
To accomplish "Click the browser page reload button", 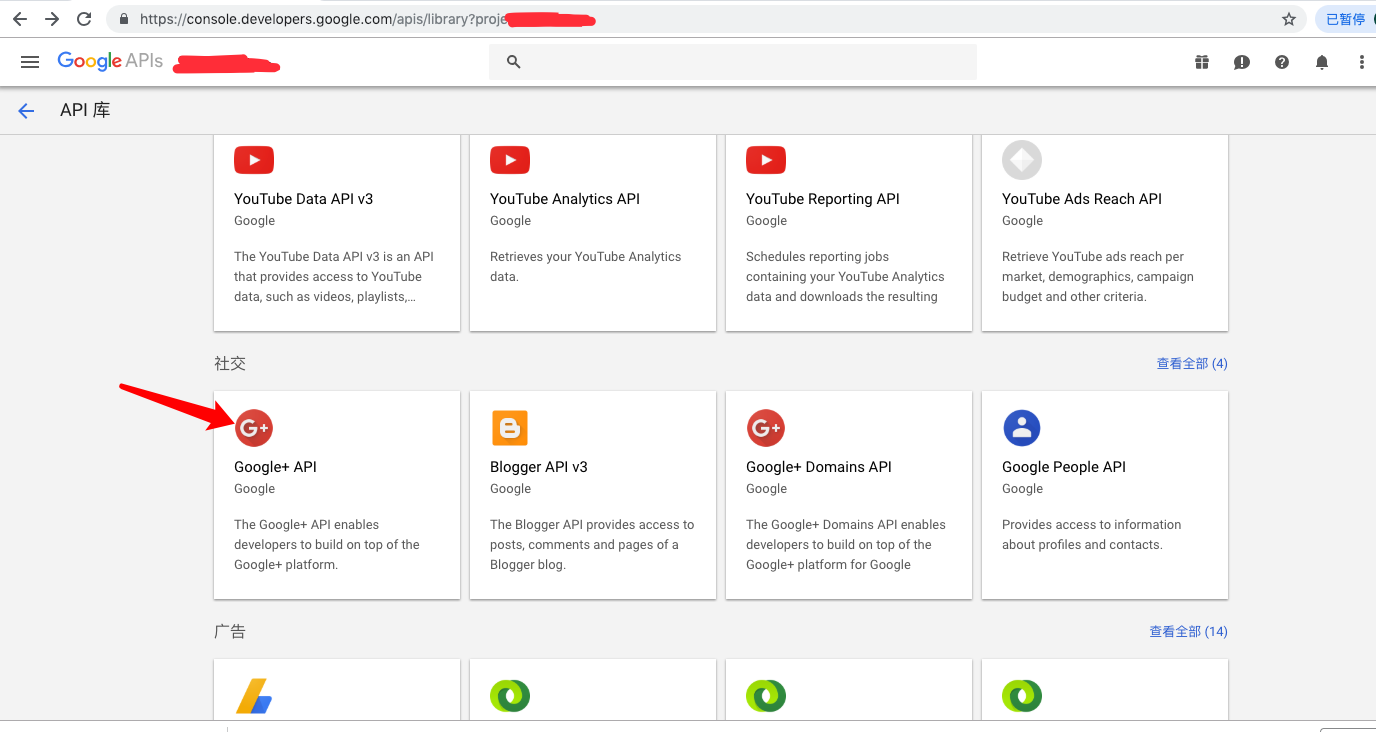I will [x=83, y=18].
